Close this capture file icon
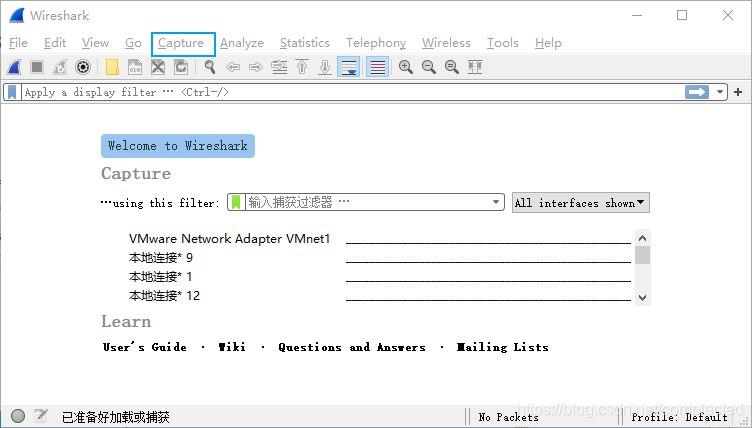The image size is (752, 428). click(x=158, y=67)
